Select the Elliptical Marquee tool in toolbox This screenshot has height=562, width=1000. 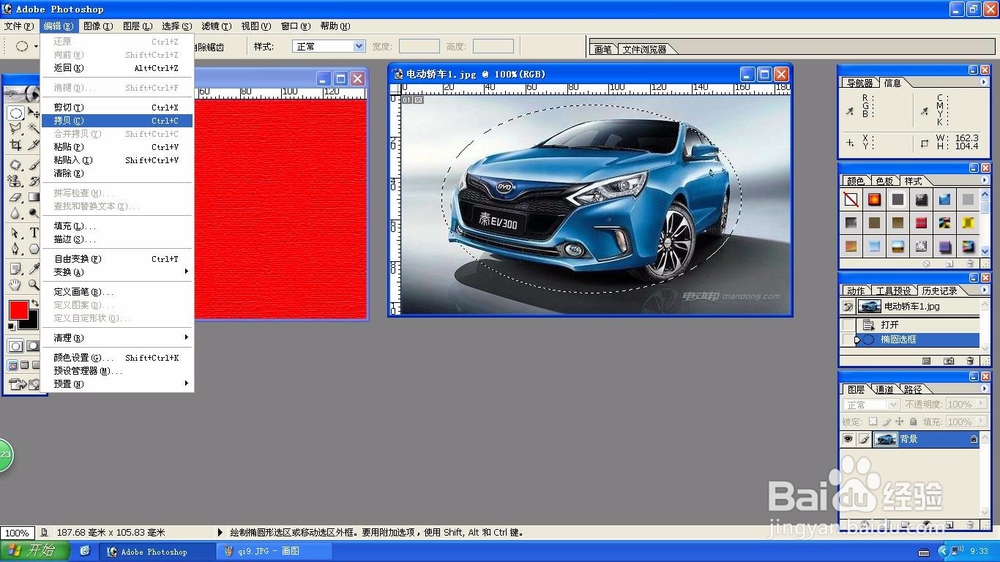16,113
